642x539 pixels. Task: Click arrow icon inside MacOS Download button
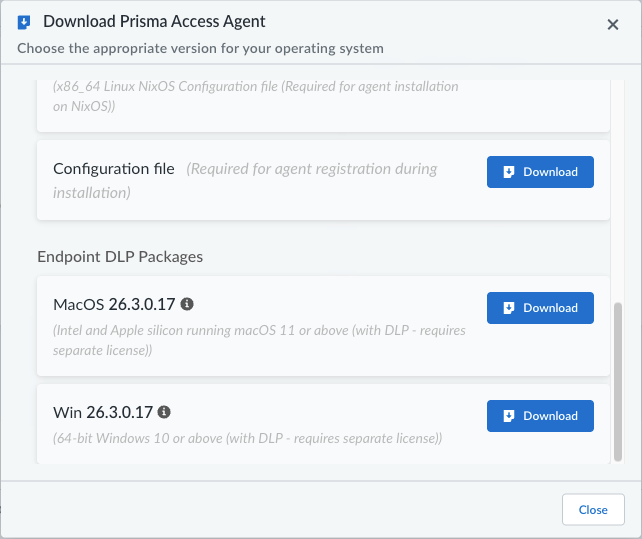(x=509, y=308)
